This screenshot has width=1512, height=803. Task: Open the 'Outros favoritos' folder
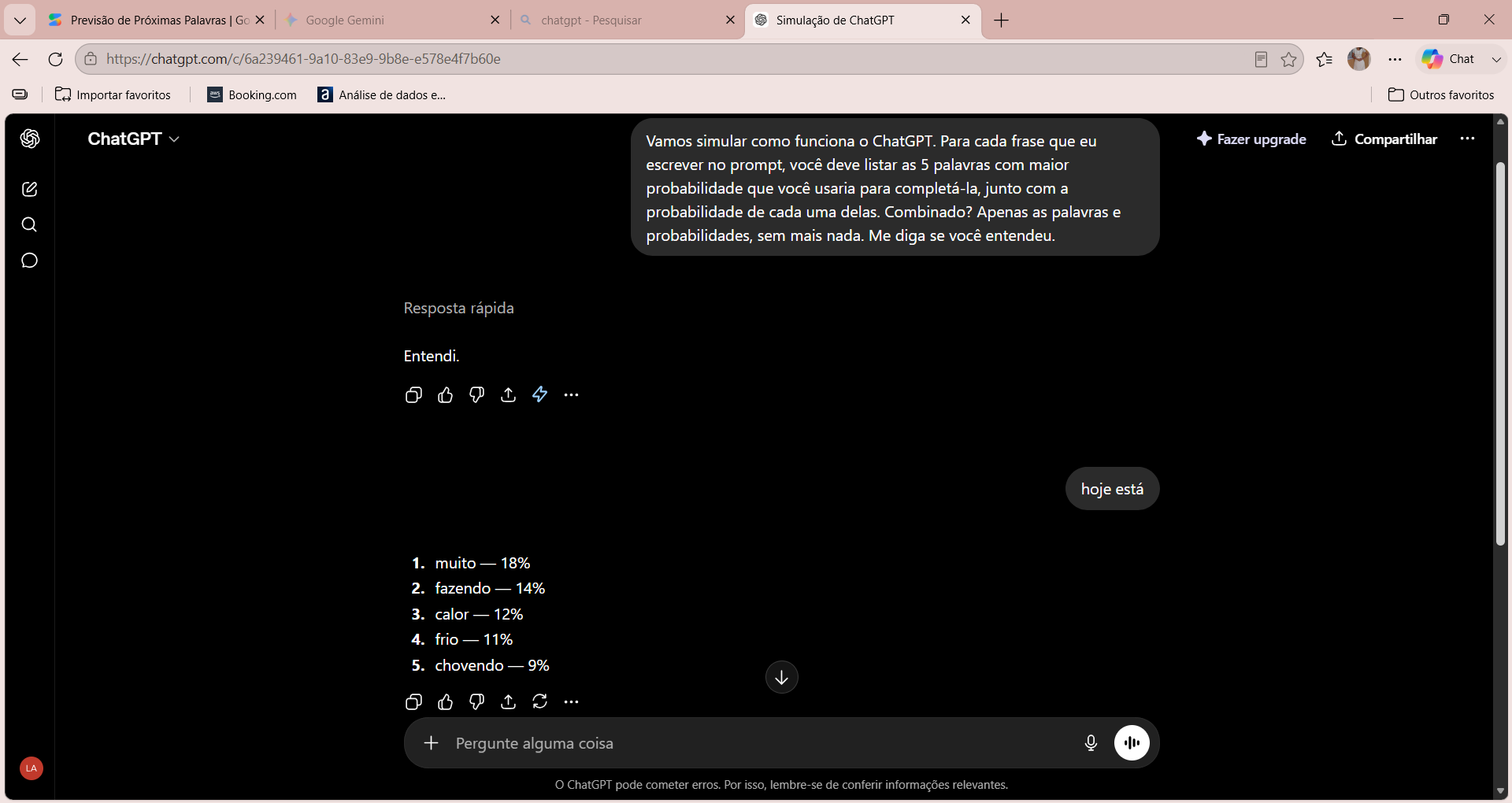pos(1441,94)
